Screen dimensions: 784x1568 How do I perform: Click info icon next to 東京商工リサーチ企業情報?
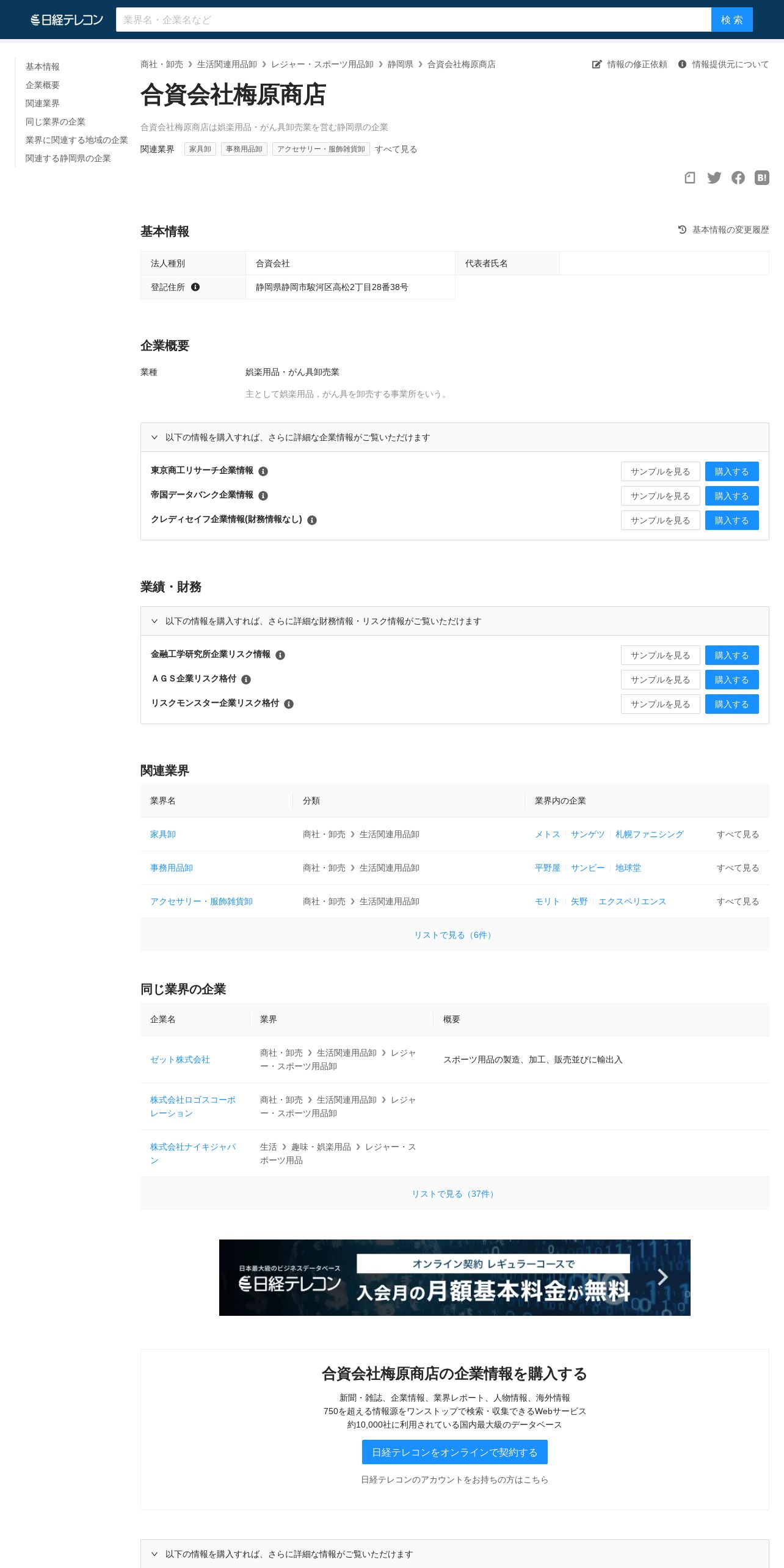[x=263, y=471]
